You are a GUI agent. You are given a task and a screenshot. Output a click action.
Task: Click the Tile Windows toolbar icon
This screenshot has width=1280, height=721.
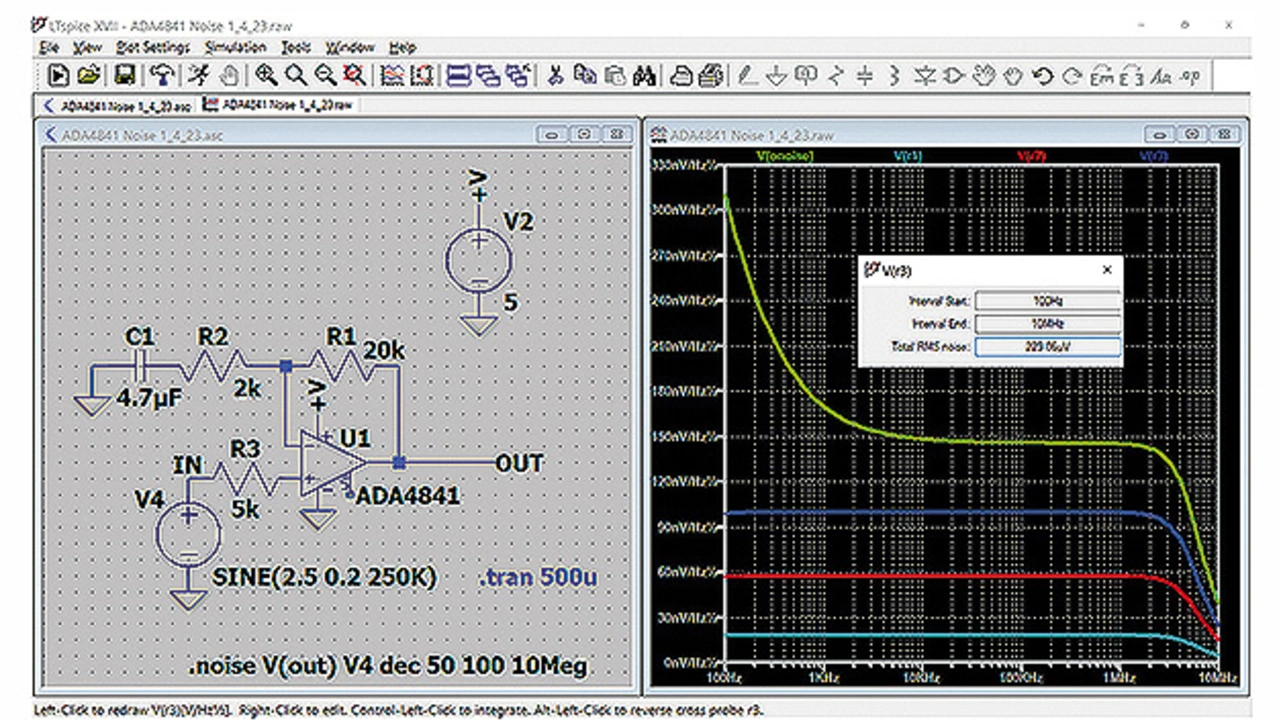tap(459, 76)
